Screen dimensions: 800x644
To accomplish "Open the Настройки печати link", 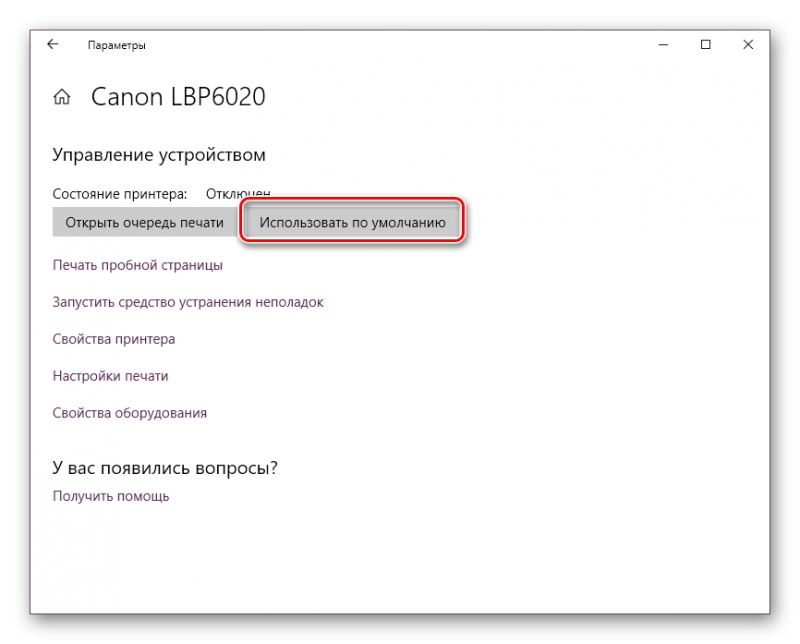I will tap(110, 376).
